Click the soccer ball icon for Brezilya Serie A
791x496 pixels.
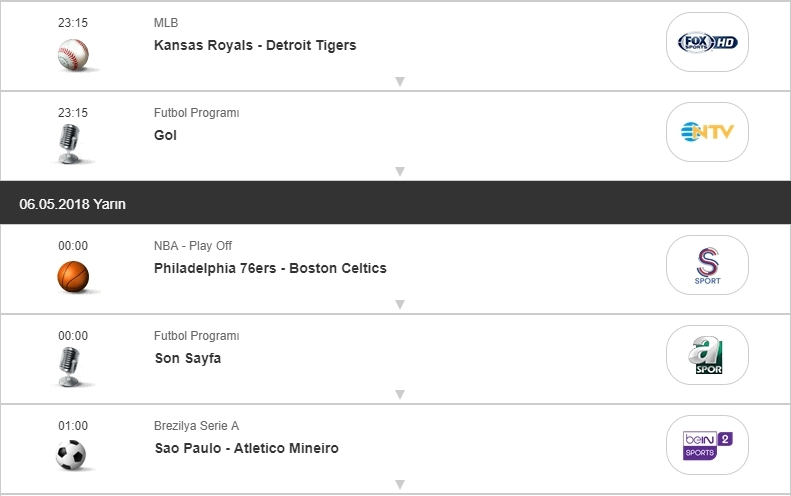[72, 456]
